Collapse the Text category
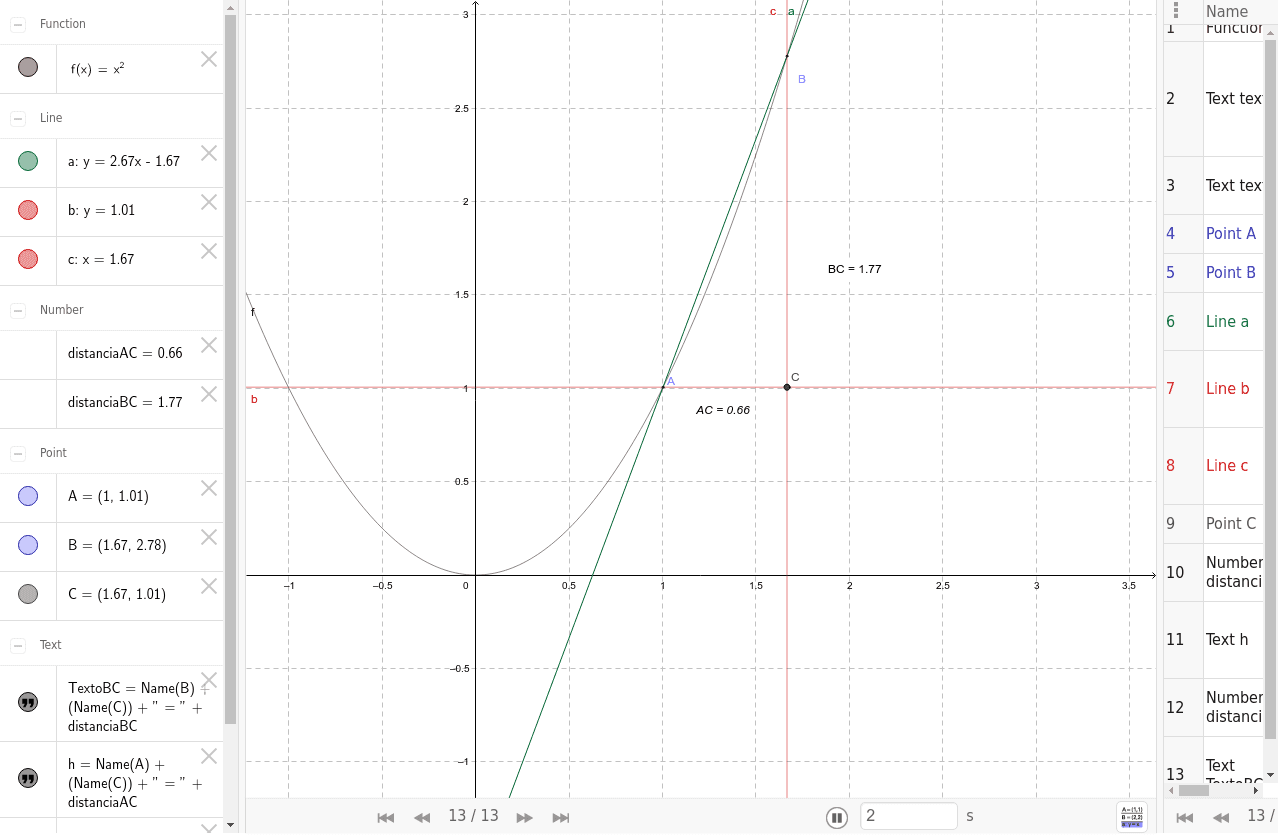Screen dimensions: 1280x835 coord(18,645)
